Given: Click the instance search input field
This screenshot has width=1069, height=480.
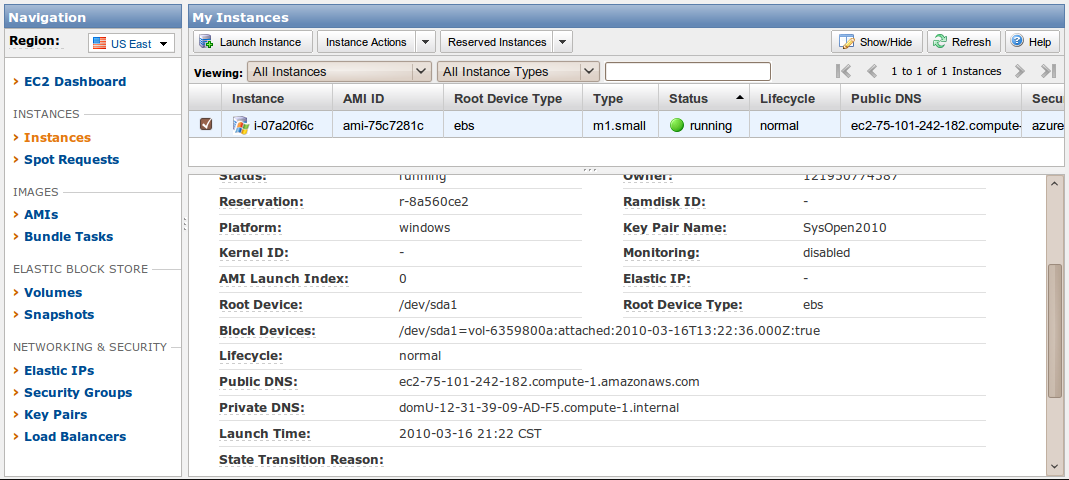Looking at the screenshot, I should [688, 71].
